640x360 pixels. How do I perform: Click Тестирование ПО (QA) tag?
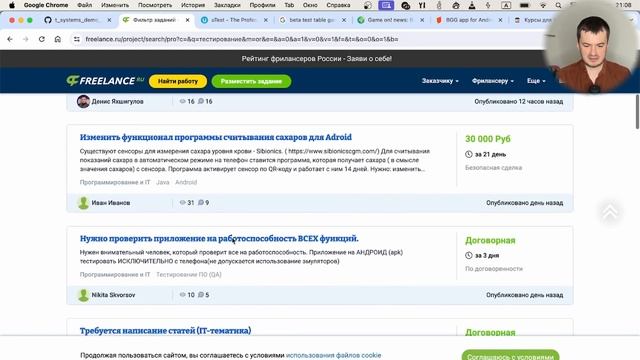189,275
